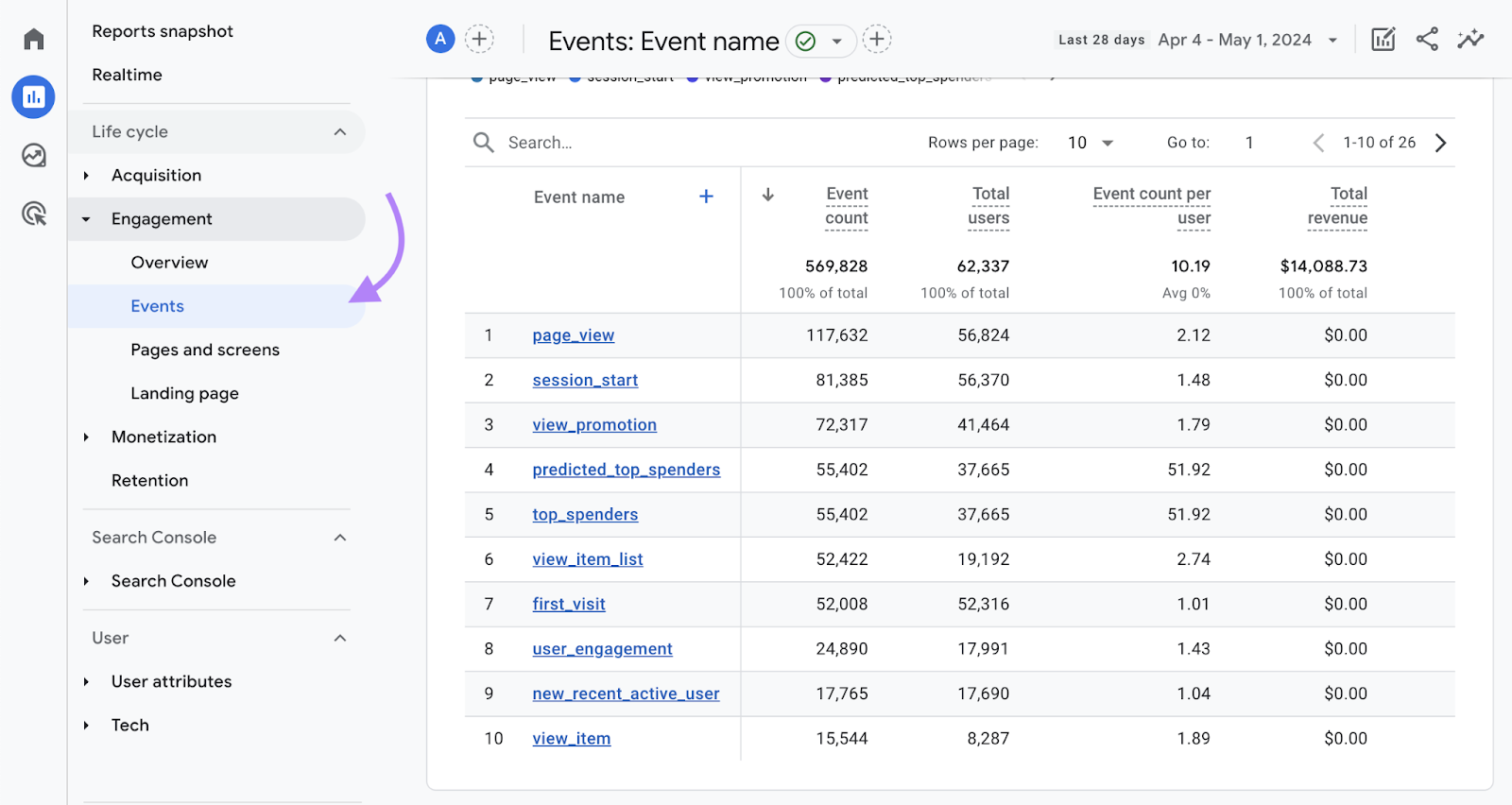Open the view_item event link
This screenshot has height=805, width=1512.
pyautogui.click(x=572, y=739)
